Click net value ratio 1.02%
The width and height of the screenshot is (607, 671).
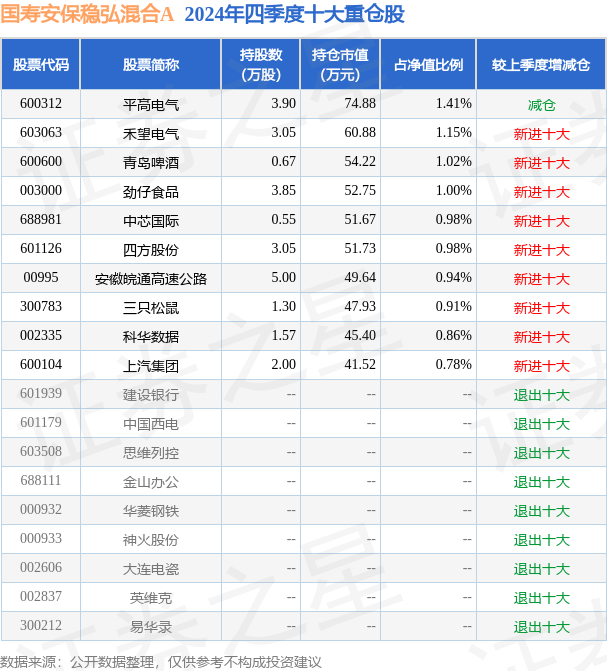[453, 162]
